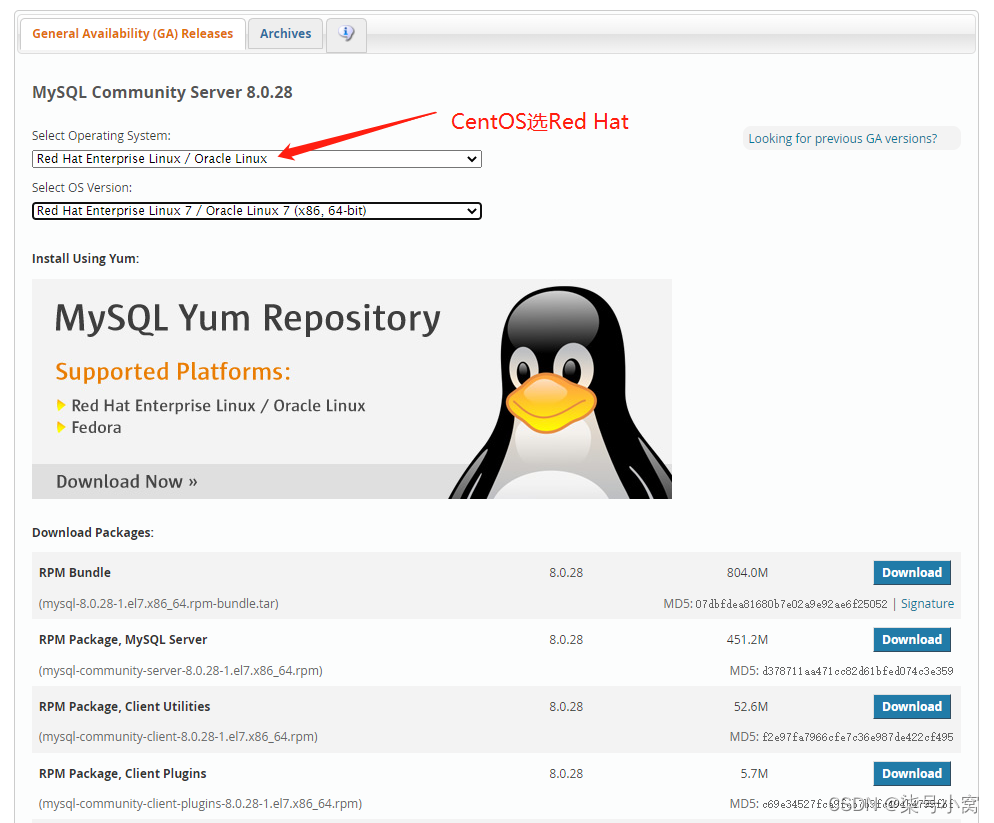Download the Client Utilities RPM package
The height and width of the screenshot is (823, 994).
pyautogui.click(x=911, y=706)
